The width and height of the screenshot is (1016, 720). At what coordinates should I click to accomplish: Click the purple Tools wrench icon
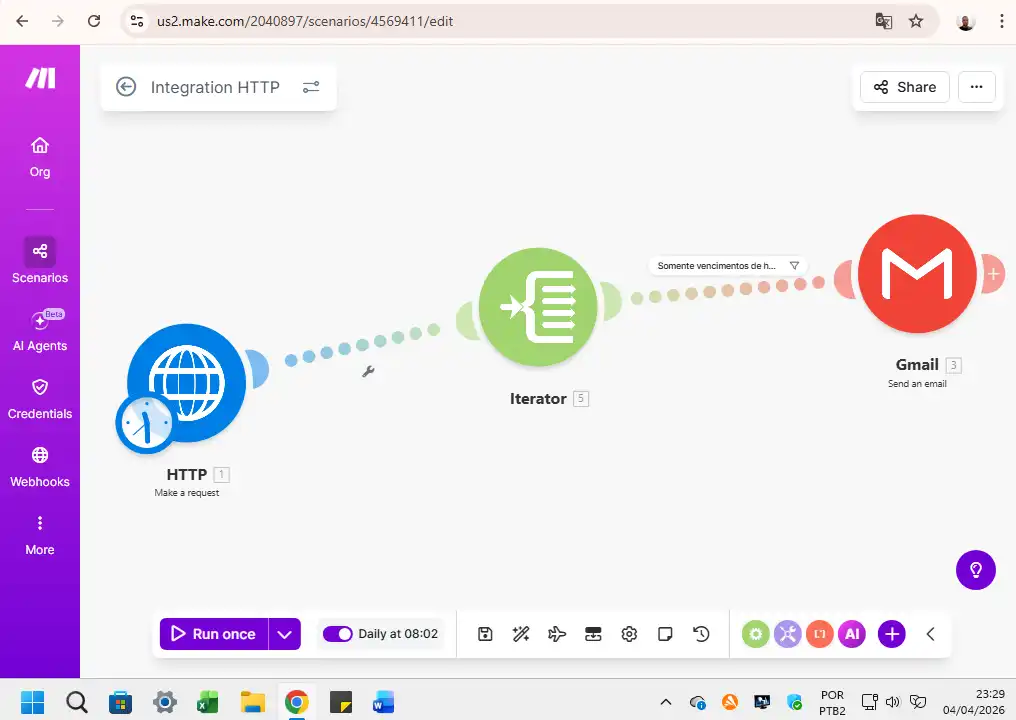coord(788,634)
